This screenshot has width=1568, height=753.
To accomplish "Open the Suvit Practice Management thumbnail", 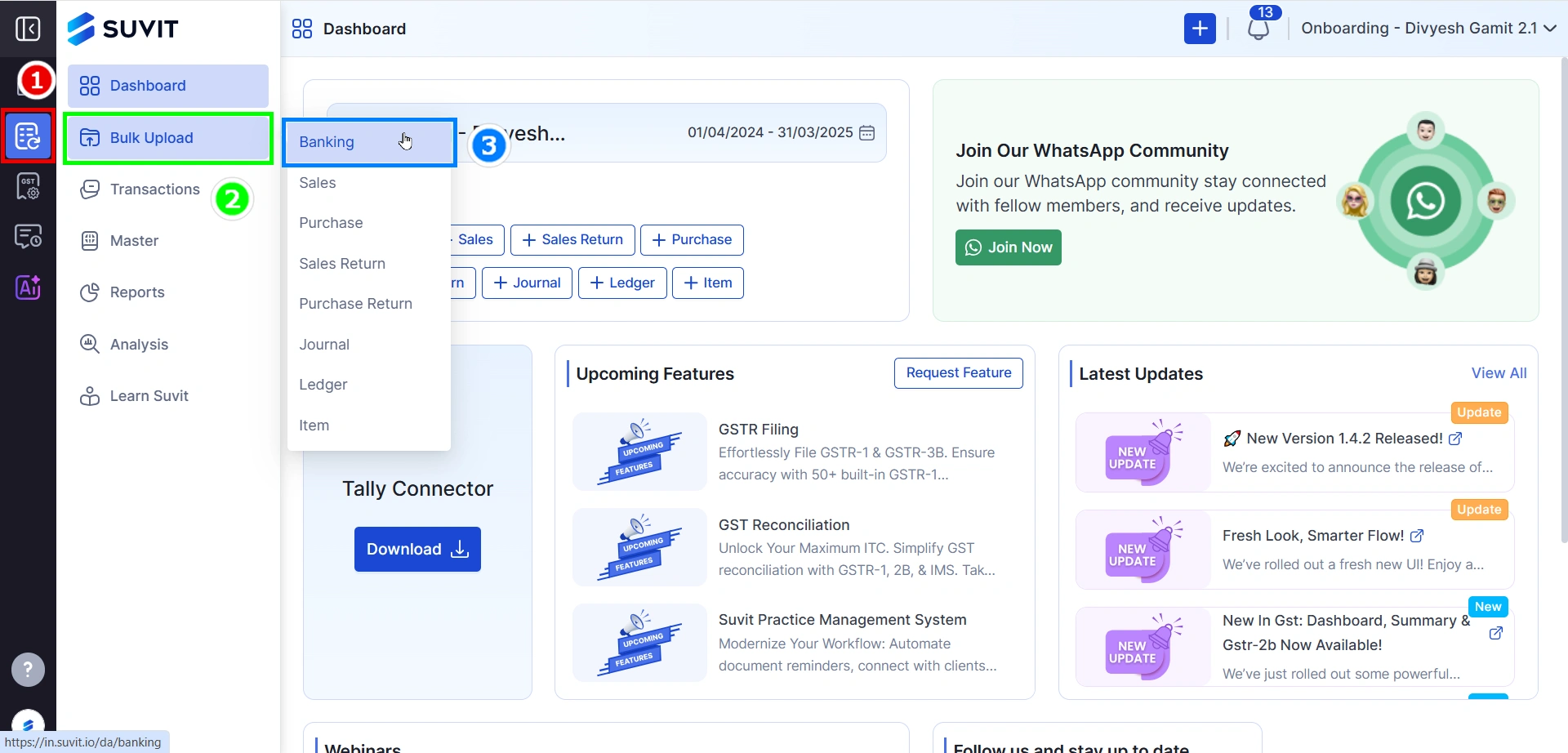I will coord(639,643).
